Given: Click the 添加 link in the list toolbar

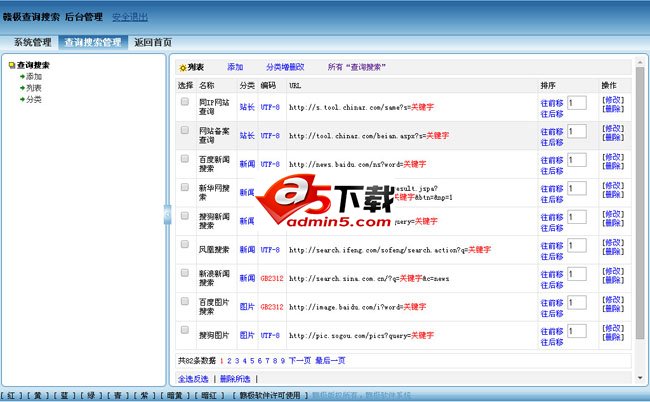Looking at the screenshot, I should (x=235, y=67).
